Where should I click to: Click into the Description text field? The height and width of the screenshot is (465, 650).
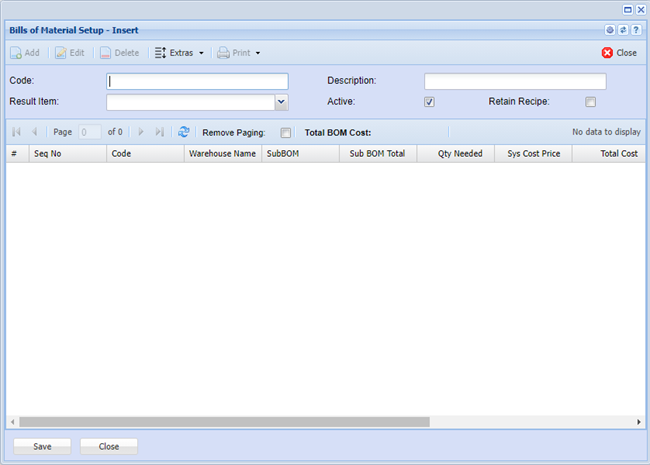click(x=515, y=82)
